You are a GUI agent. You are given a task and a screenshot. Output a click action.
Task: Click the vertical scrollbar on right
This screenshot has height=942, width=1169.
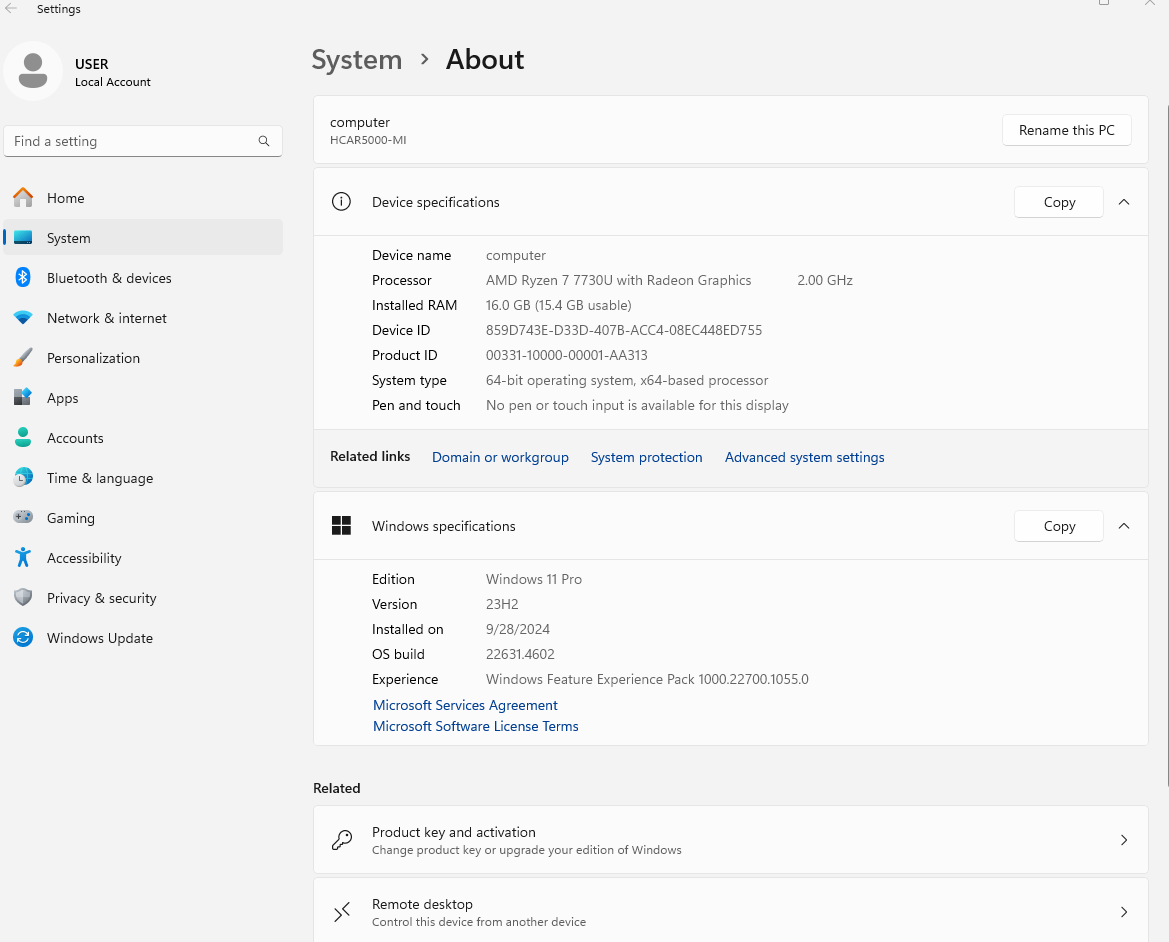[1167, 446]
